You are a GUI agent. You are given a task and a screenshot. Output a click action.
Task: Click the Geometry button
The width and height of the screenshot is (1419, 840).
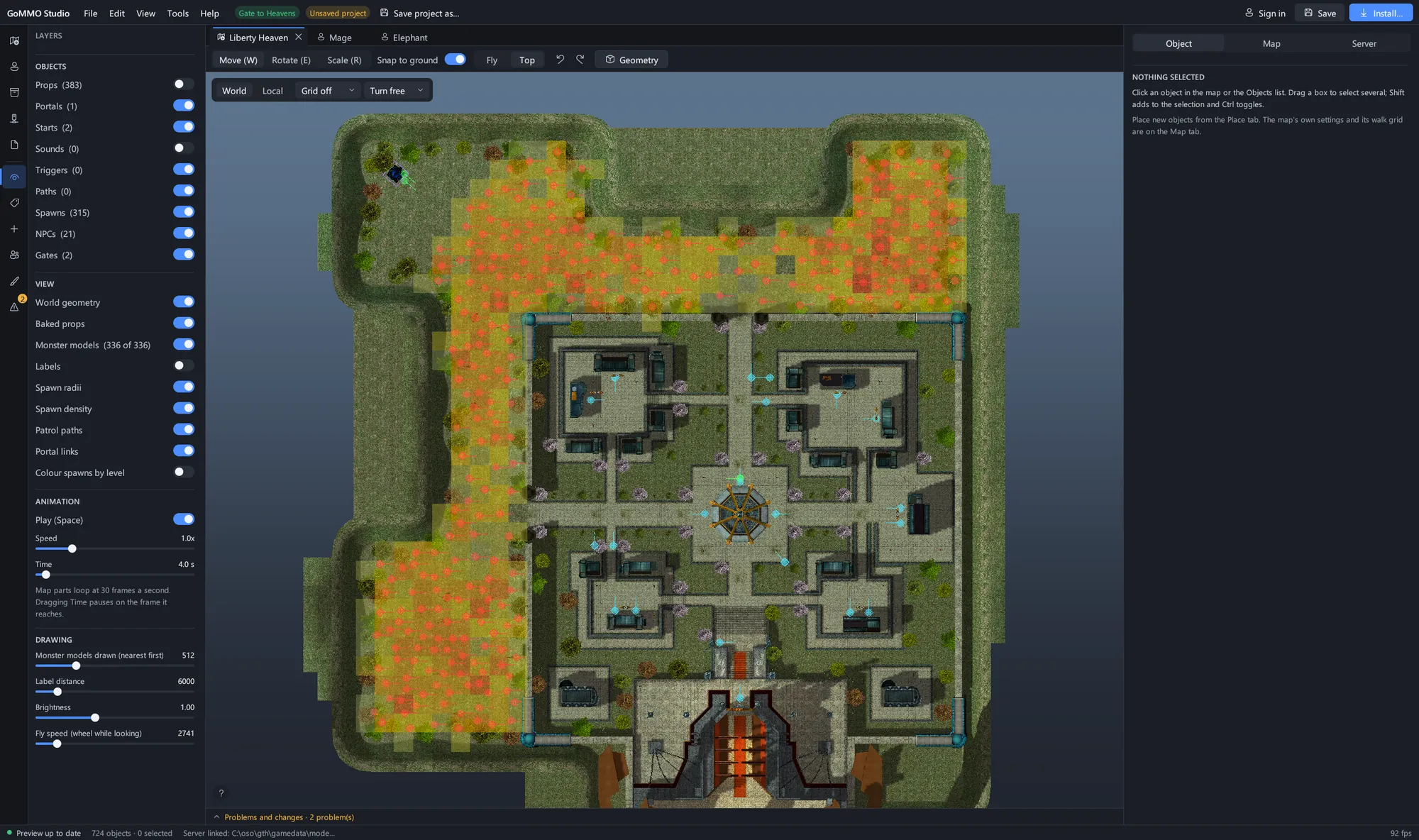click(x=631, y=60)
